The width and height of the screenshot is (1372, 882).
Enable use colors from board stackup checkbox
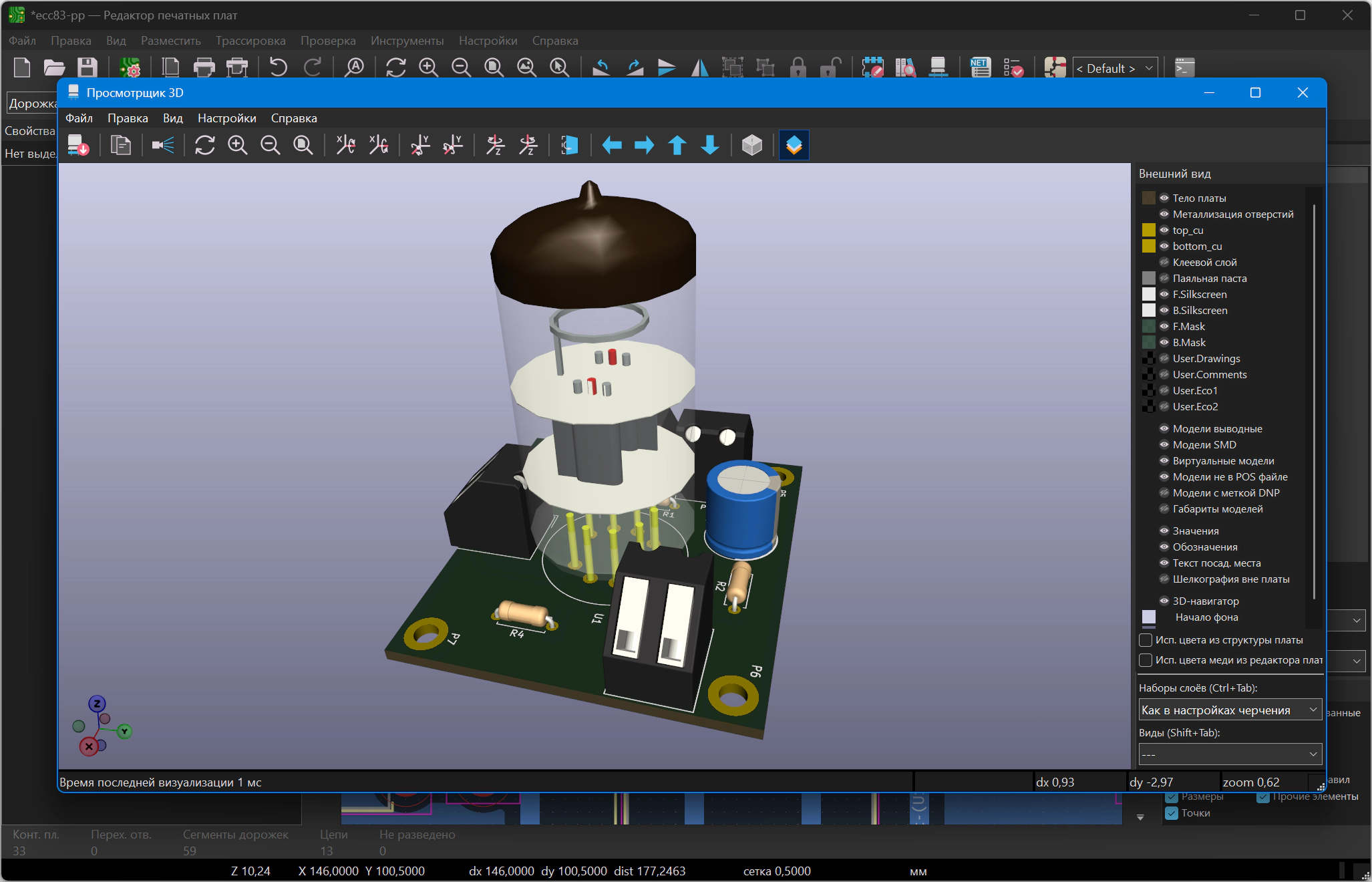tap(1146, 640)
